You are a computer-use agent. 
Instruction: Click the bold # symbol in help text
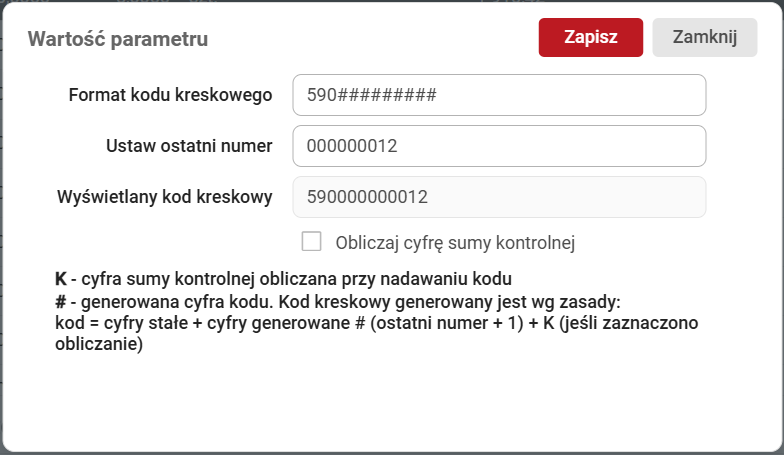click(x=59, y=302)
